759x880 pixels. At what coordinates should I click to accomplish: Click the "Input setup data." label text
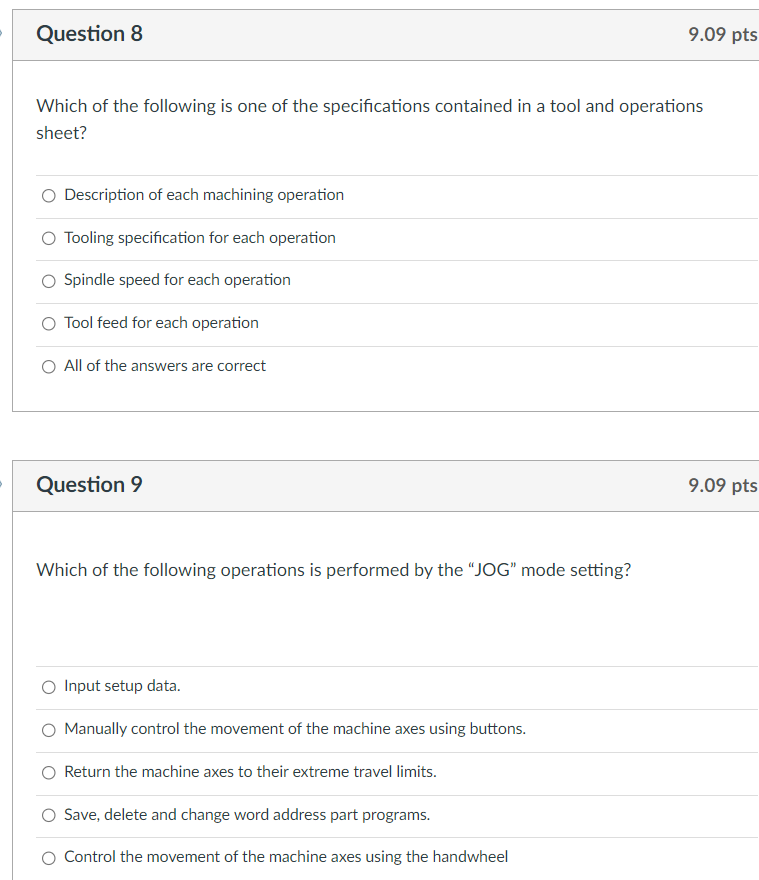click(x=122, y=686)
